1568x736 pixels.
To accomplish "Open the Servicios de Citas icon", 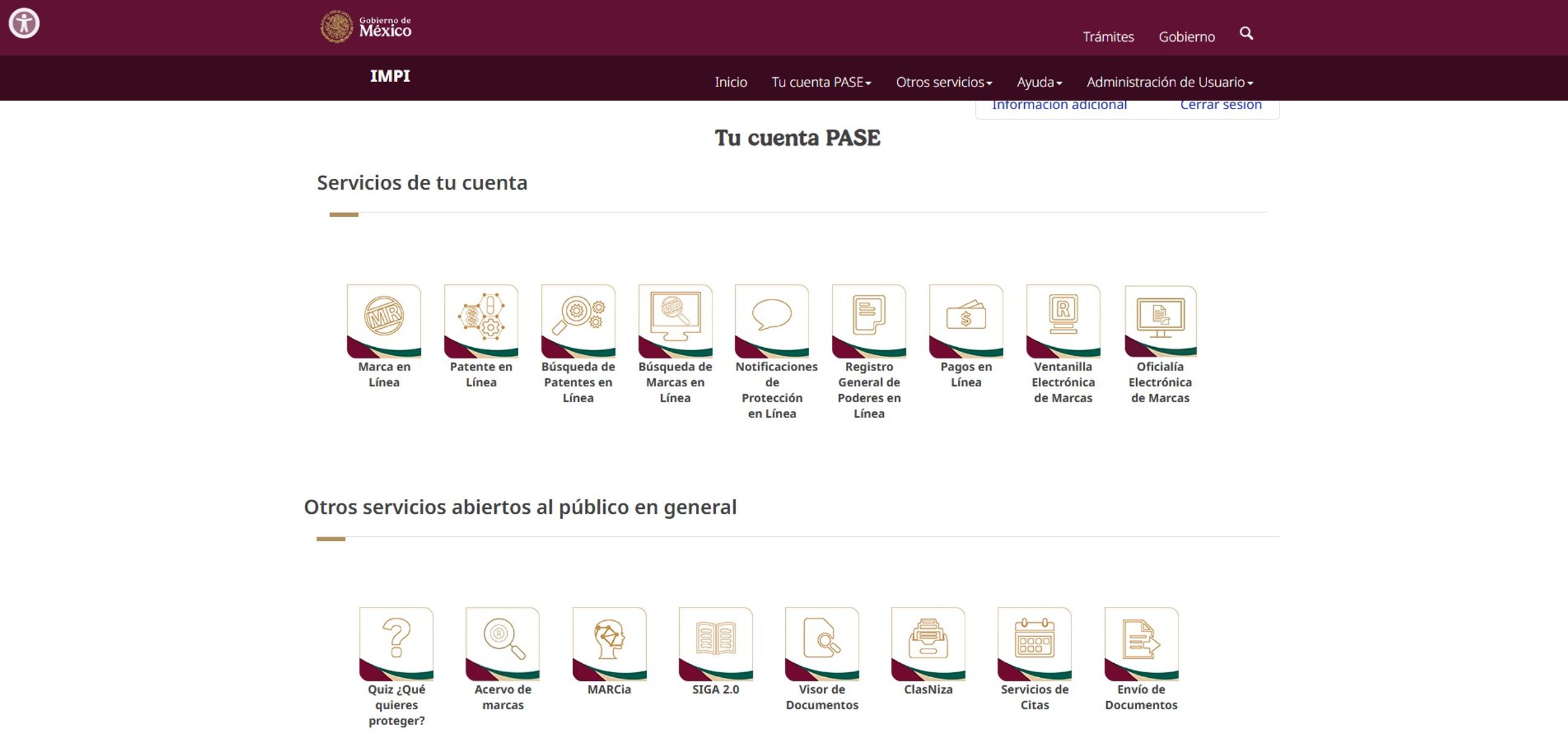I will coord(1035,644).
